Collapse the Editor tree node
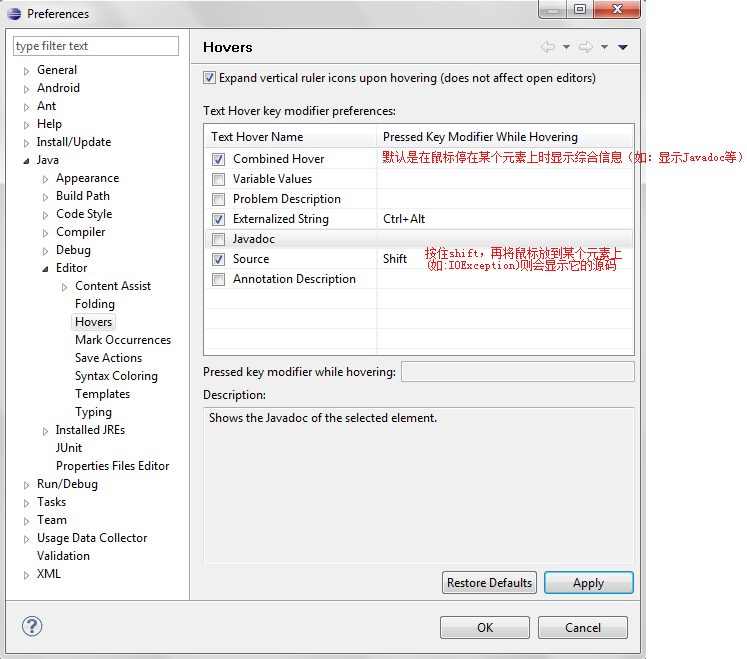 coord(45,269)
